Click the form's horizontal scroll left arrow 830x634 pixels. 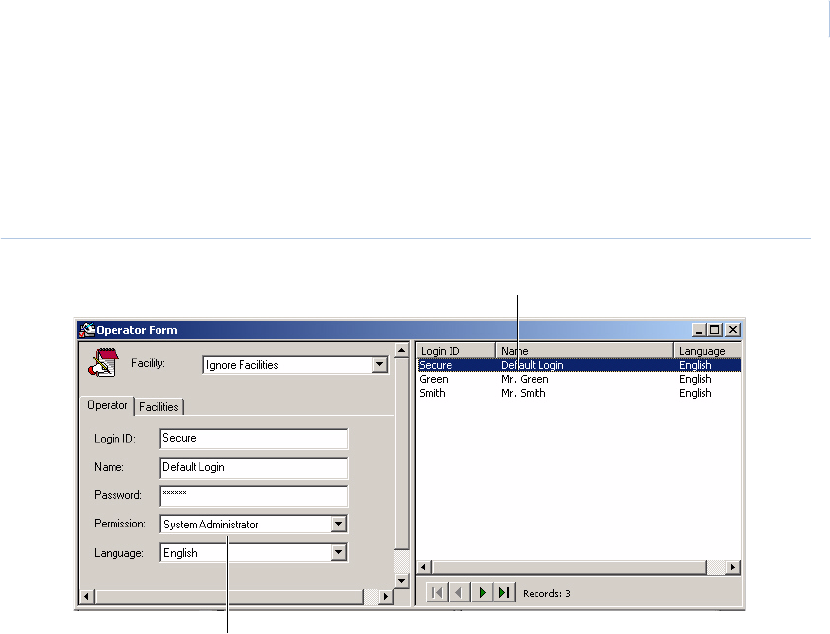tap(87, 596)
